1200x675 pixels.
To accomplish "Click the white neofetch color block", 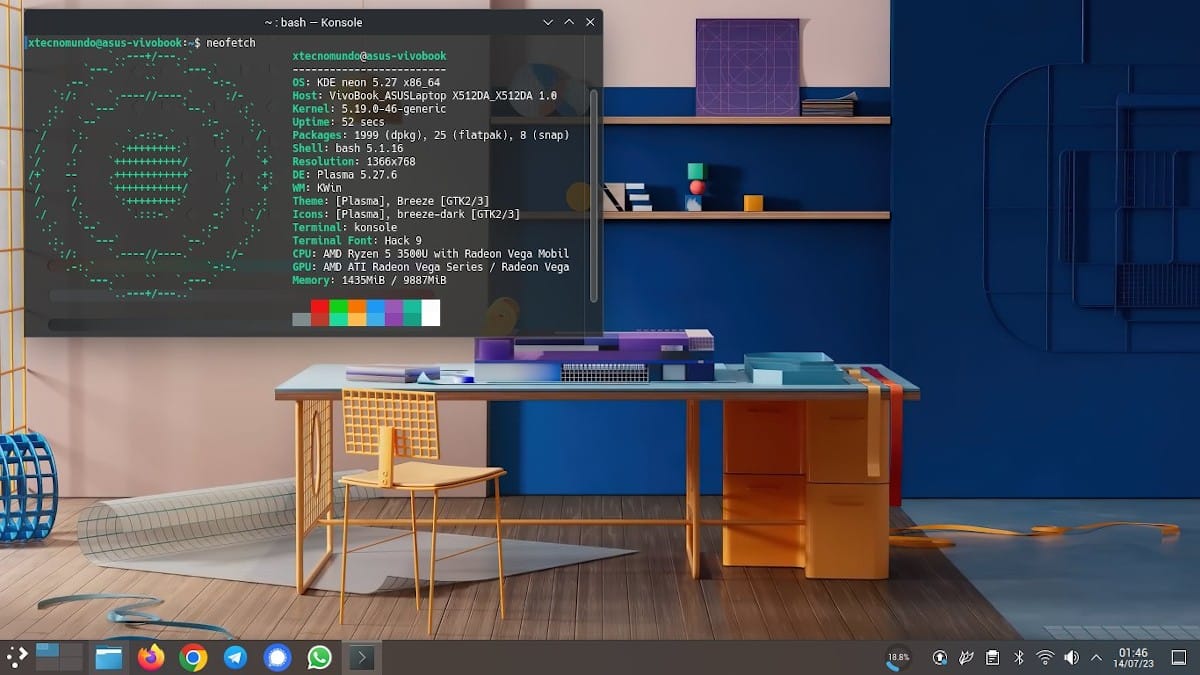I will tap(430, 312).
